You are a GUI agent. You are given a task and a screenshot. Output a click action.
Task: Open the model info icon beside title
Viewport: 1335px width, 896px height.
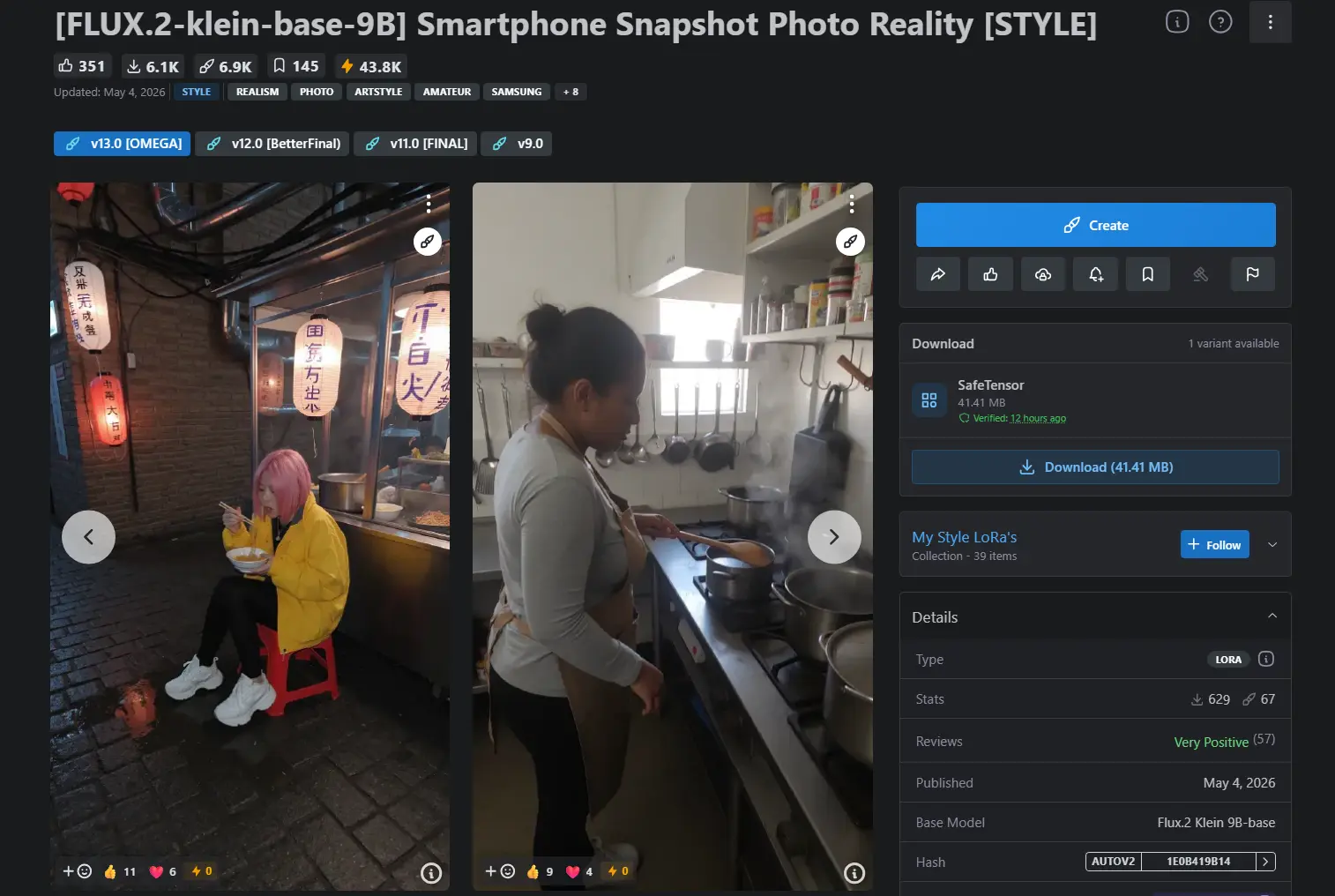(x=1177, y=22)
